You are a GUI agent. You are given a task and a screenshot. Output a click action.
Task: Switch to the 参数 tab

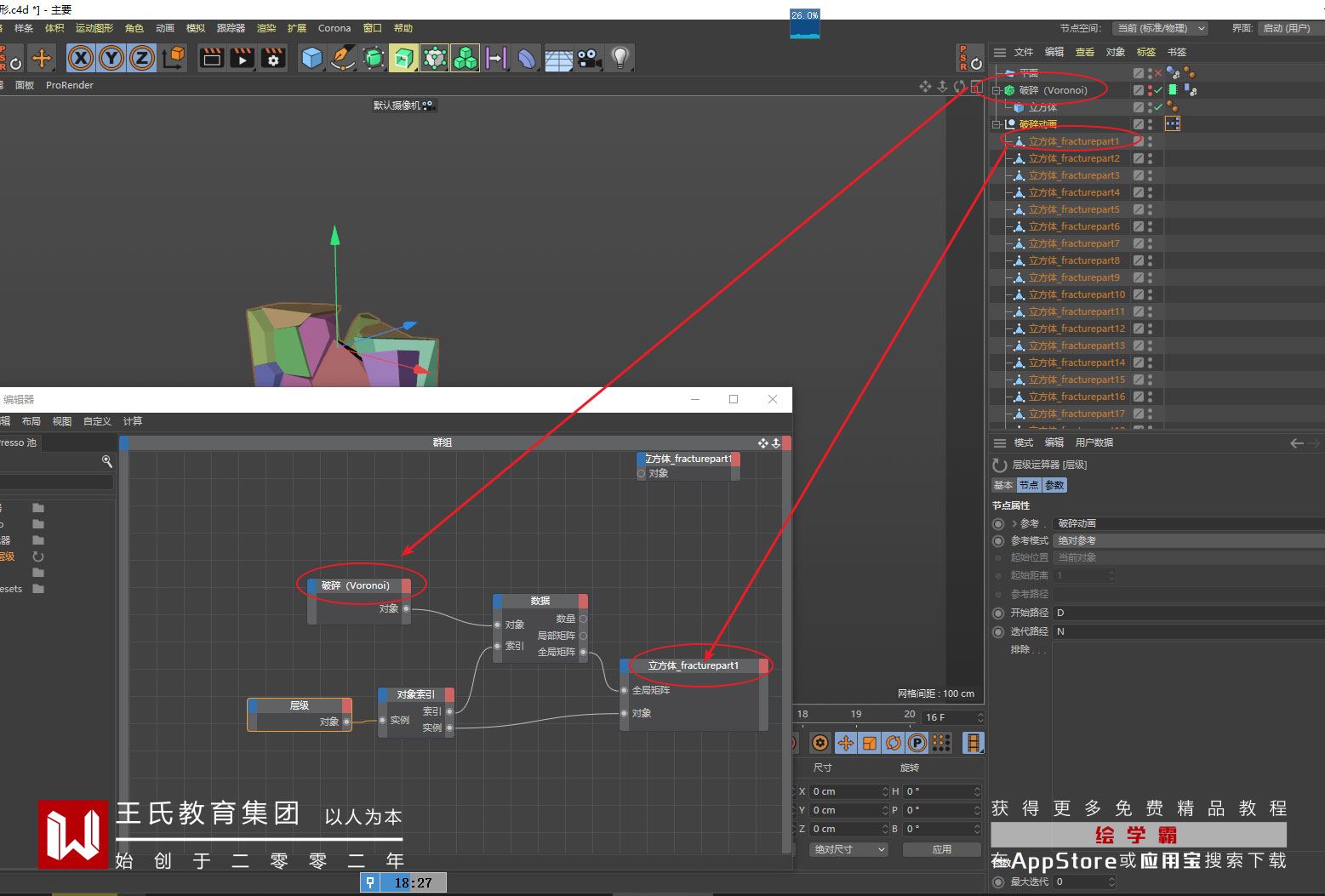[1054, 485]
